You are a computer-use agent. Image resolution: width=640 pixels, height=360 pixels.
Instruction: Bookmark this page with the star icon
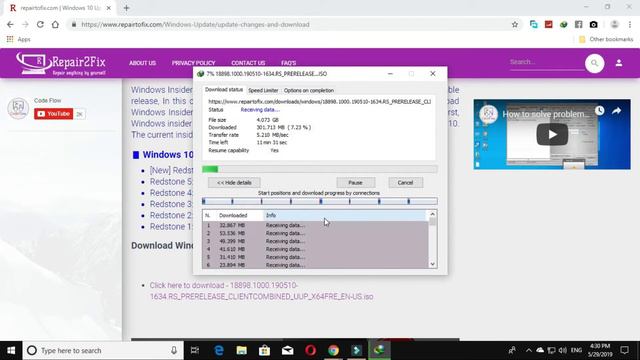click(x=515, y=24)
